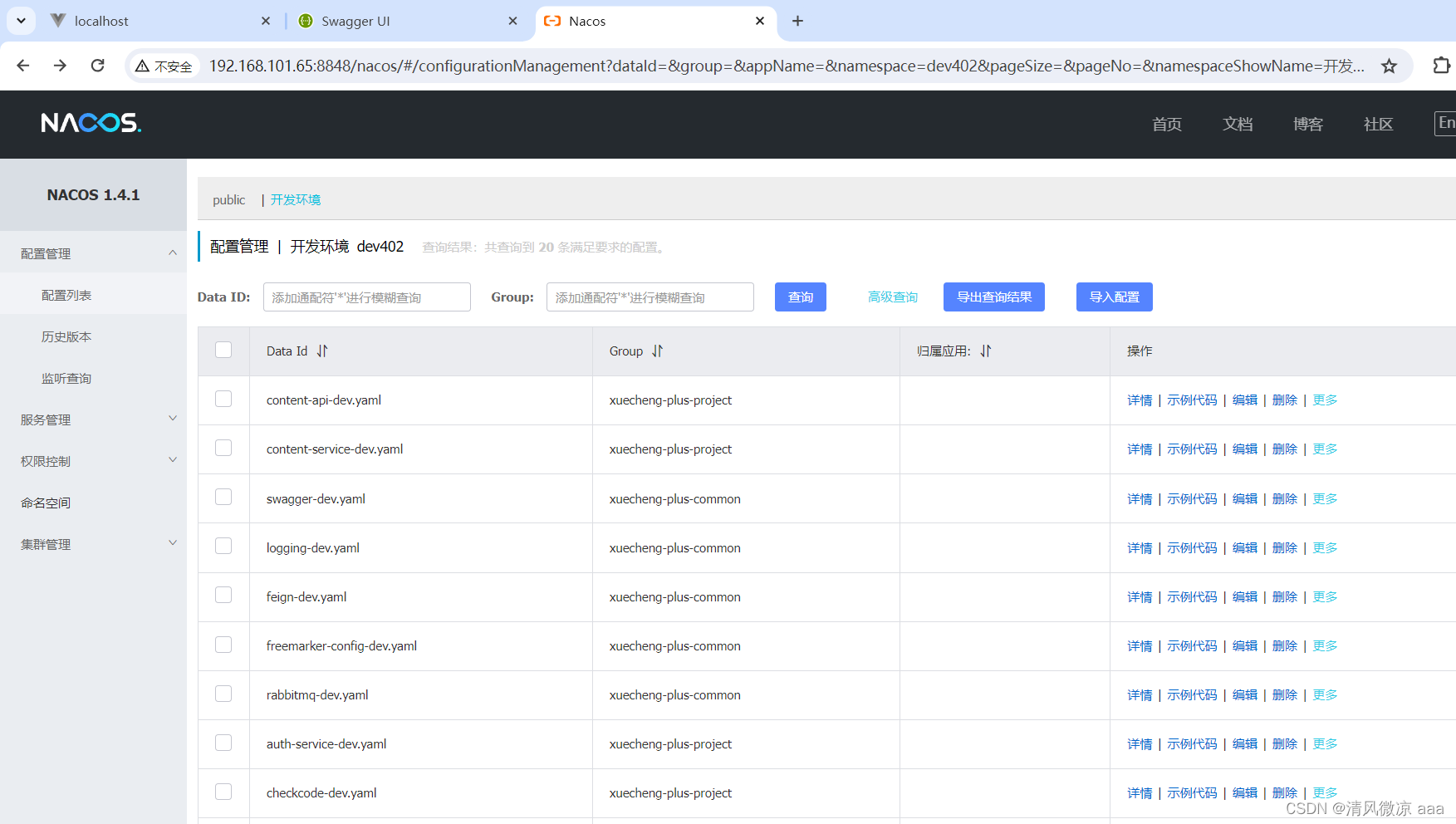The width and height of the screenshot is (1456, 824).
Task: Focus the Data ID search field
Action: pyautogui.click(x=367, y=297)
